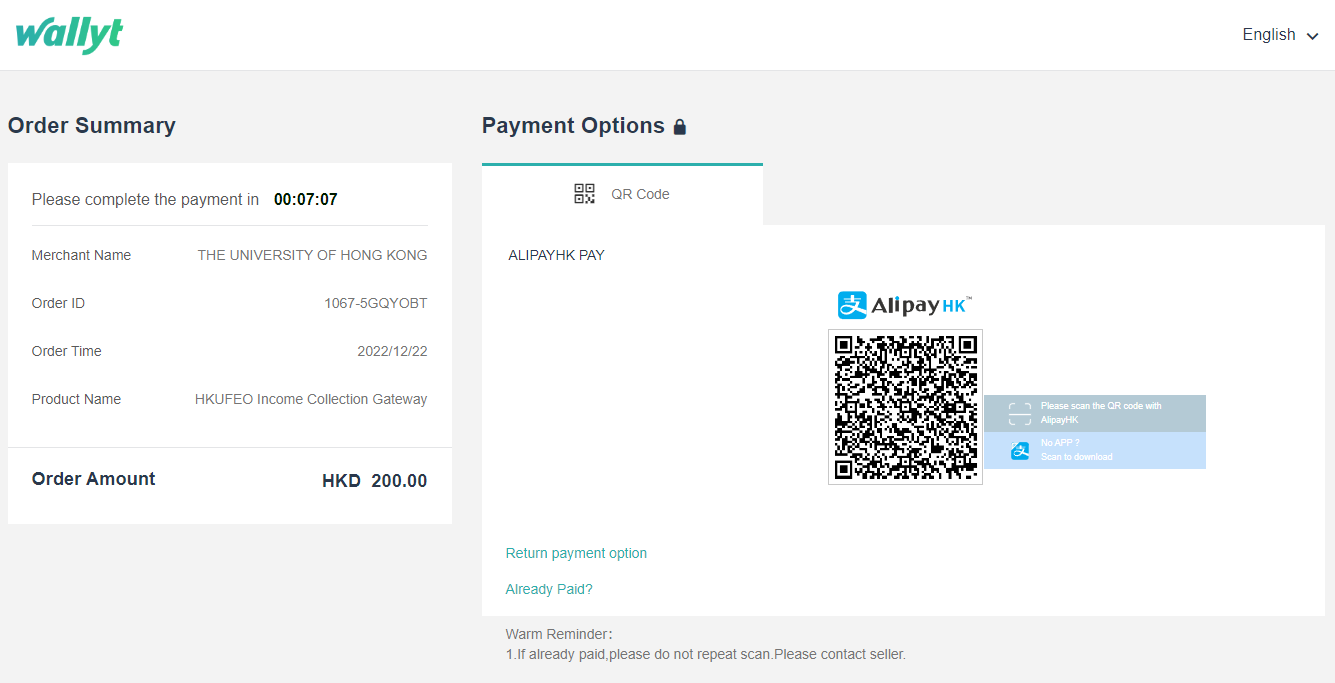Open the English language dropdown

pyautogui.click(x=1281, y=35)
